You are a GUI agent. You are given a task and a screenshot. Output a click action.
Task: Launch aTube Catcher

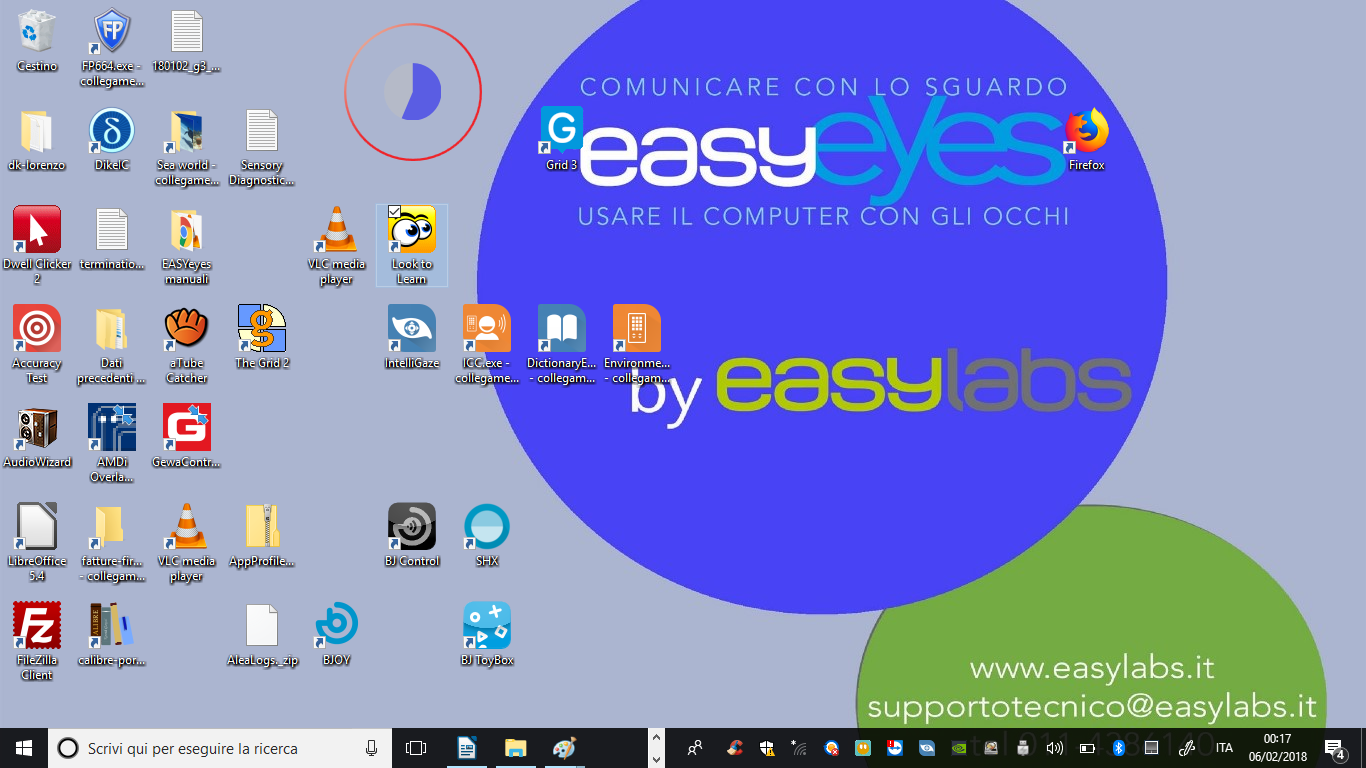187,345
